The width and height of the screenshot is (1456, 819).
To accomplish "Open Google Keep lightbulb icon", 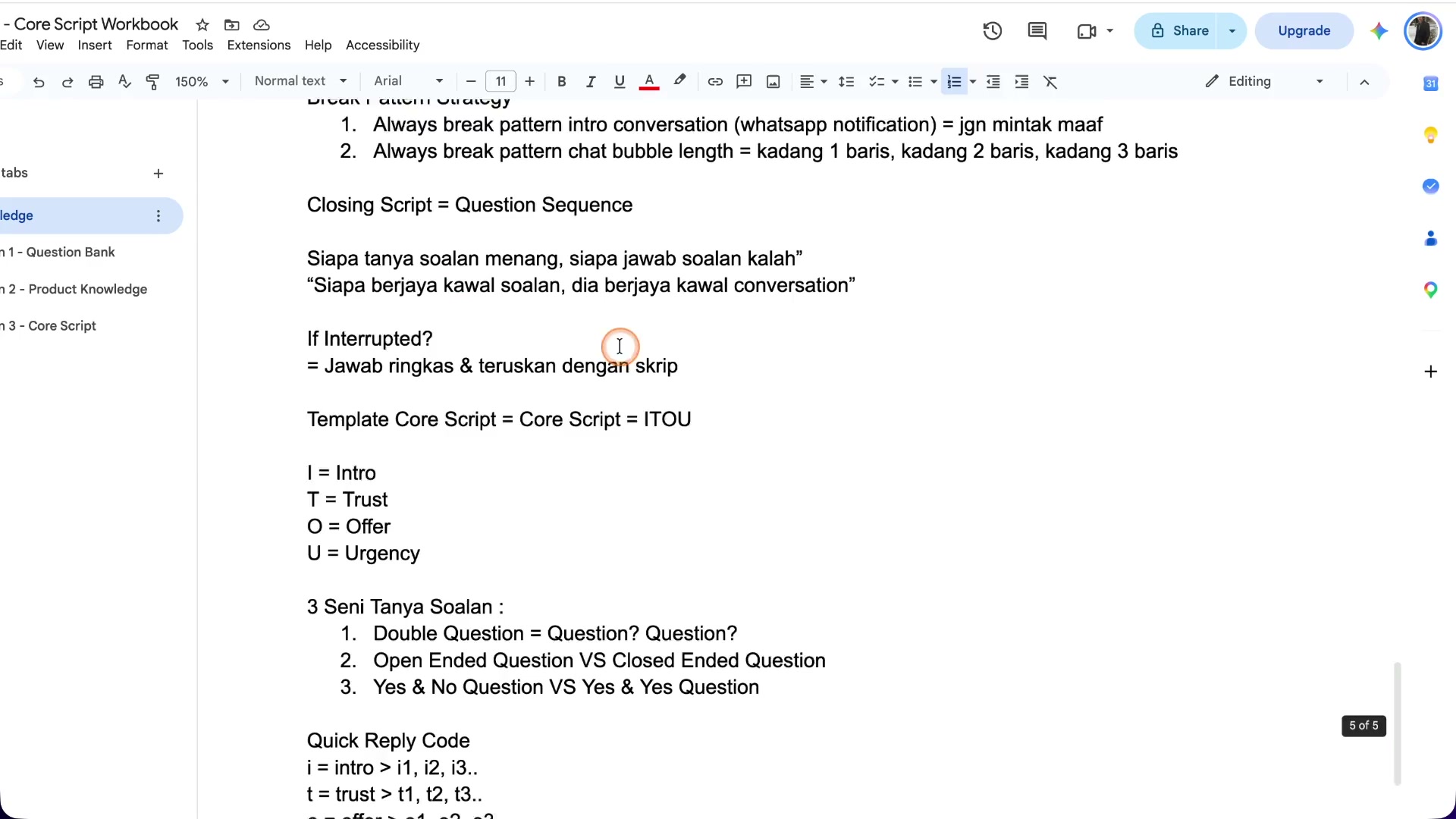I will pos(1431,135).
